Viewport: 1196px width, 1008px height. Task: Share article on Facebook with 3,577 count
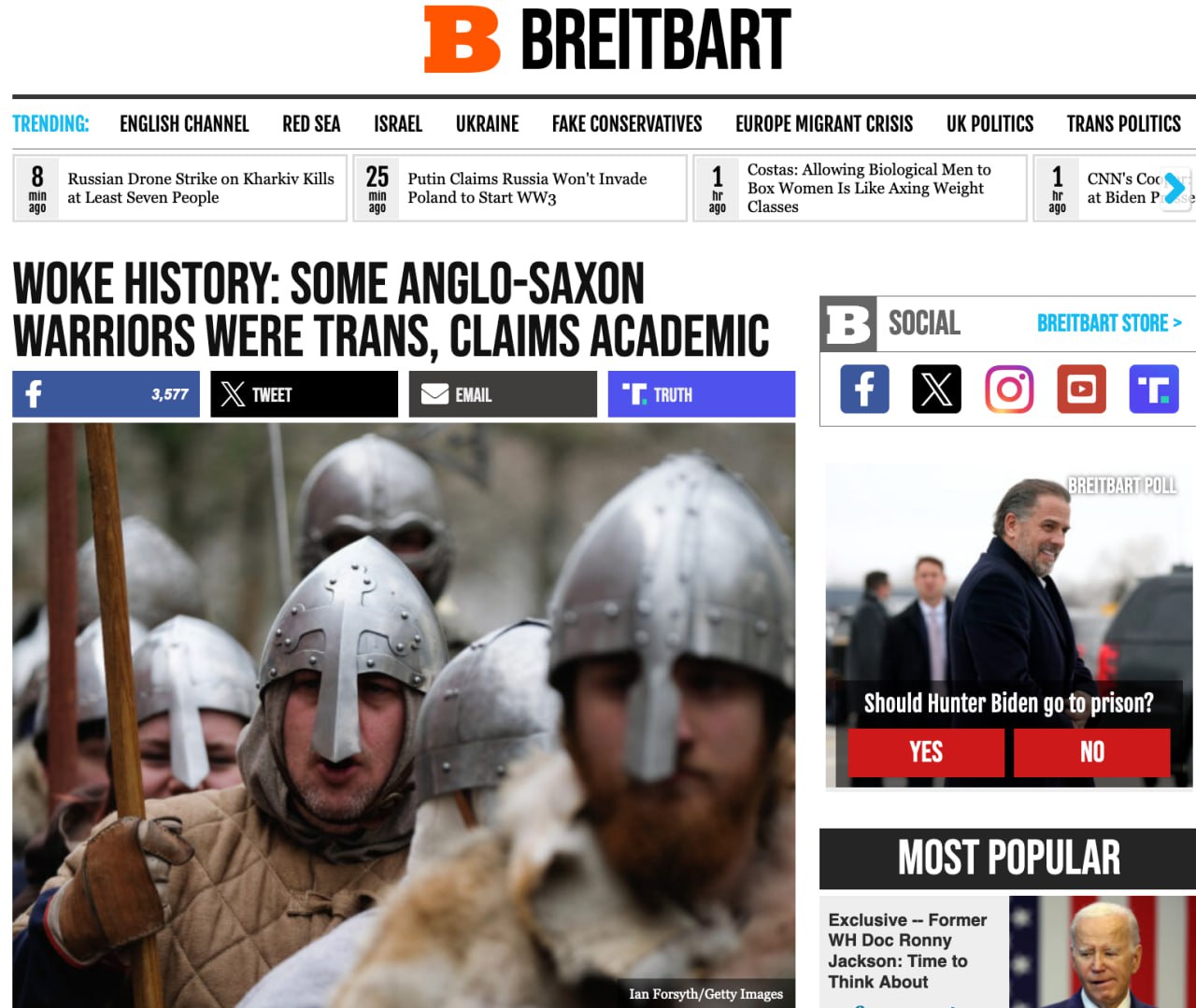click(x=106, y=394)
